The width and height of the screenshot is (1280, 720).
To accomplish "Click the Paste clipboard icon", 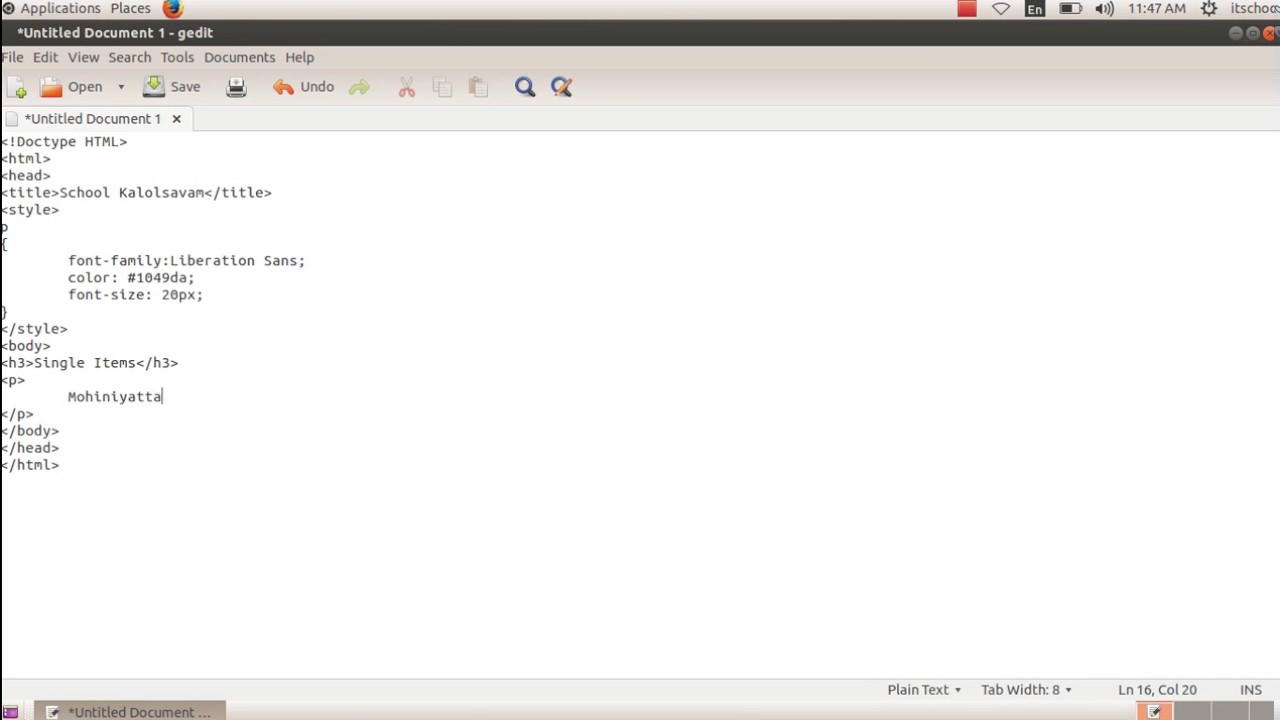I will 478,88.
